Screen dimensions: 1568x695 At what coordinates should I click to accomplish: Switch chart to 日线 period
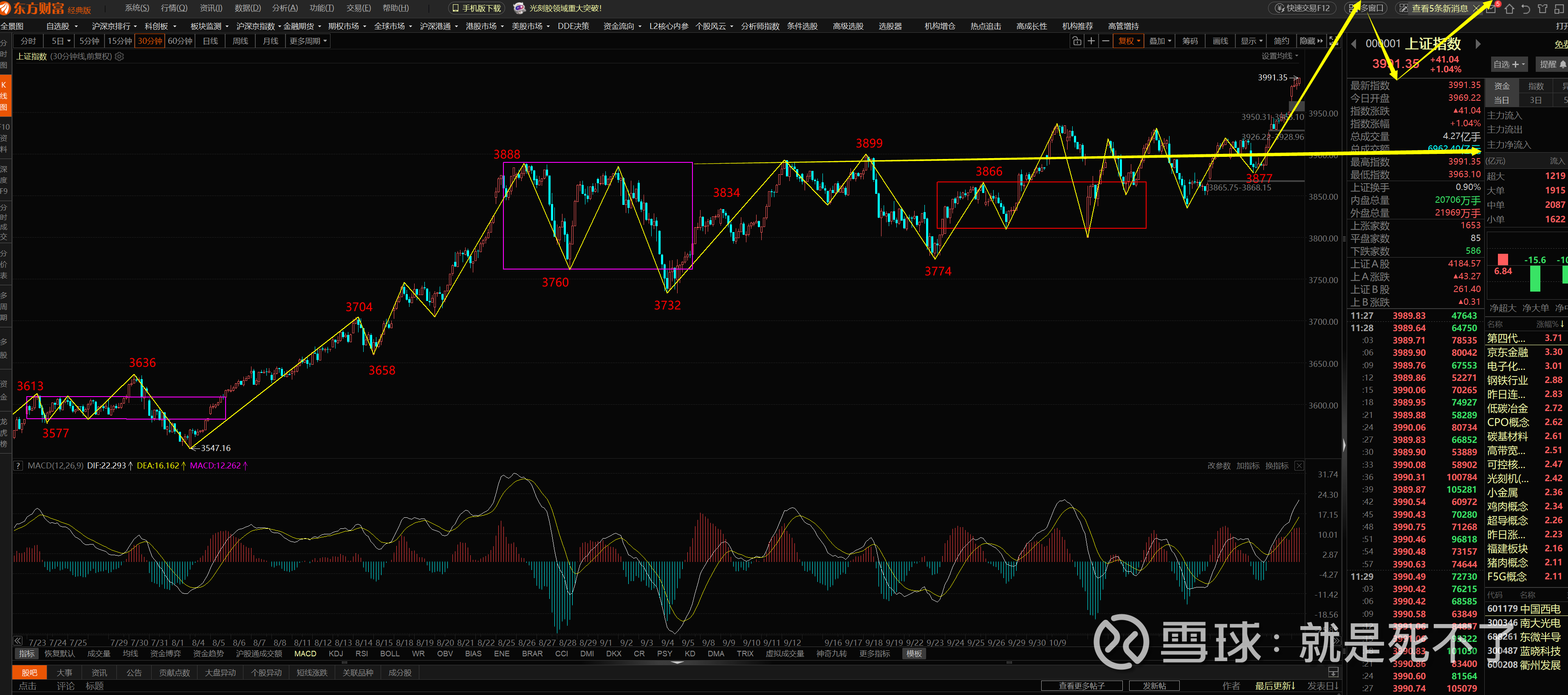point(211,41)
